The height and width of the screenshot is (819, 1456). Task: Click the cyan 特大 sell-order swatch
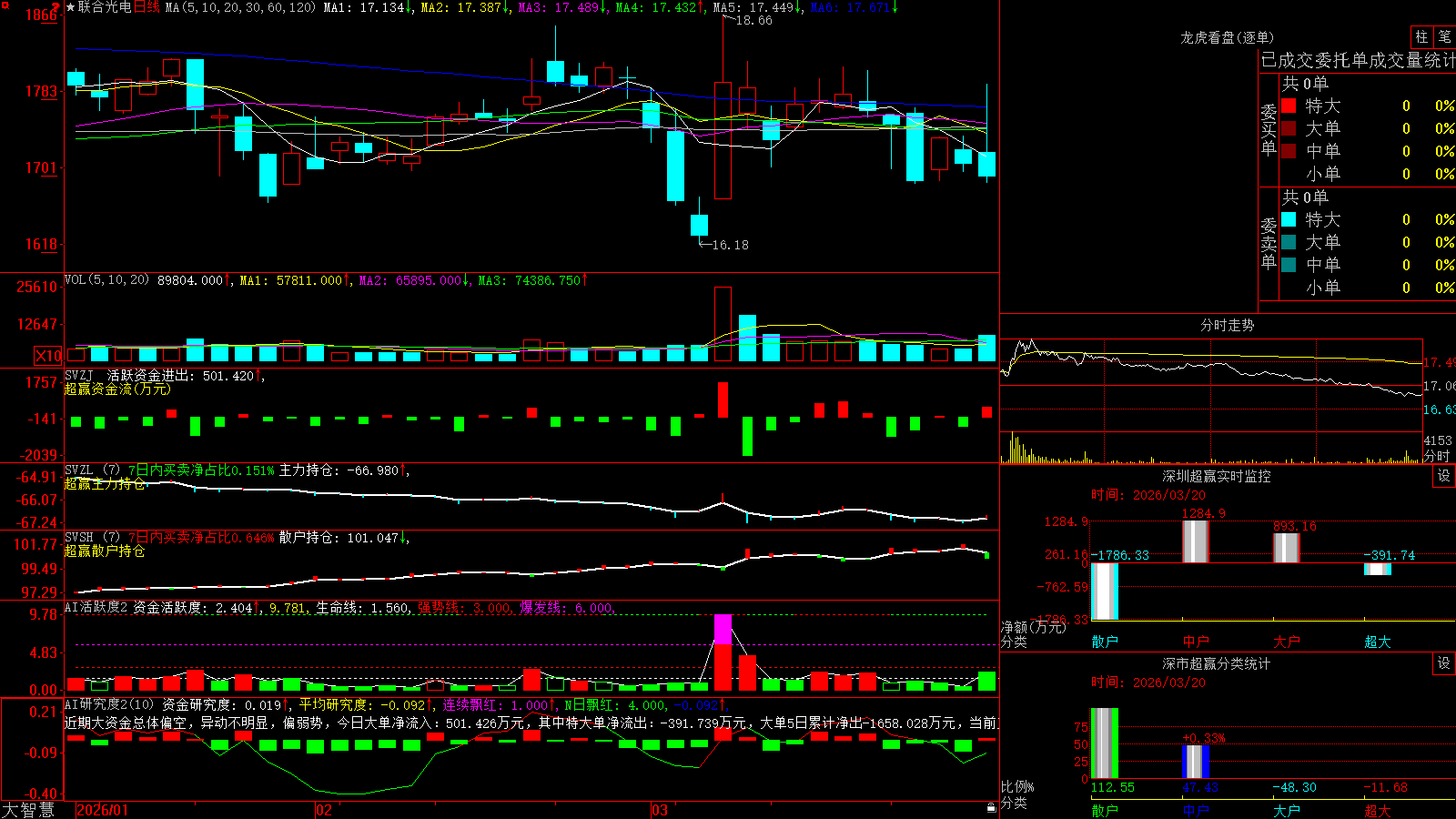1289,219
